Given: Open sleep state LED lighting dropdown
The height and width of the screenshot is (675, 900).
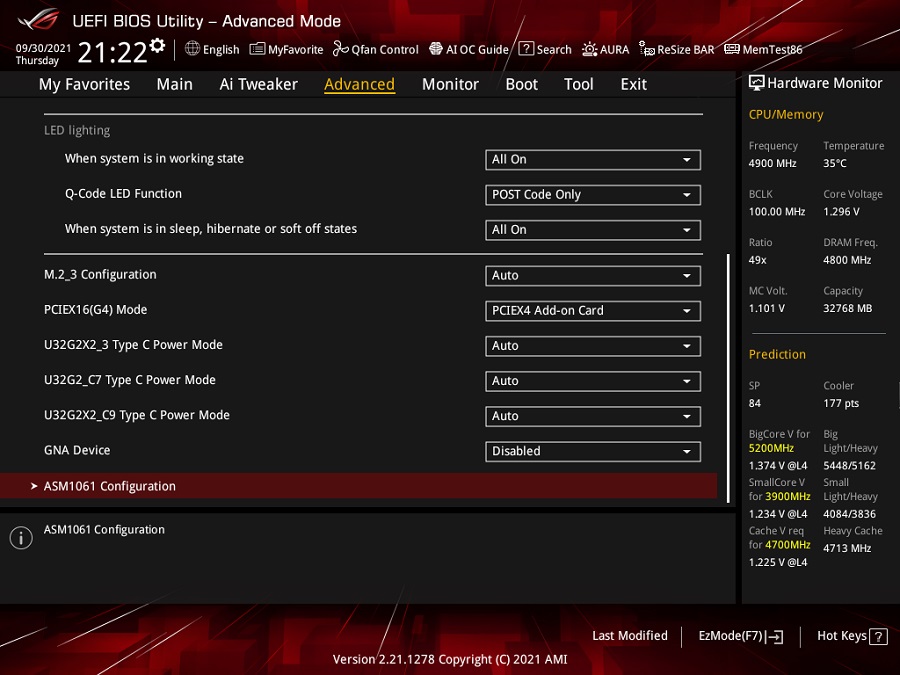Looking at the screenshot, I should pos(593,230).
